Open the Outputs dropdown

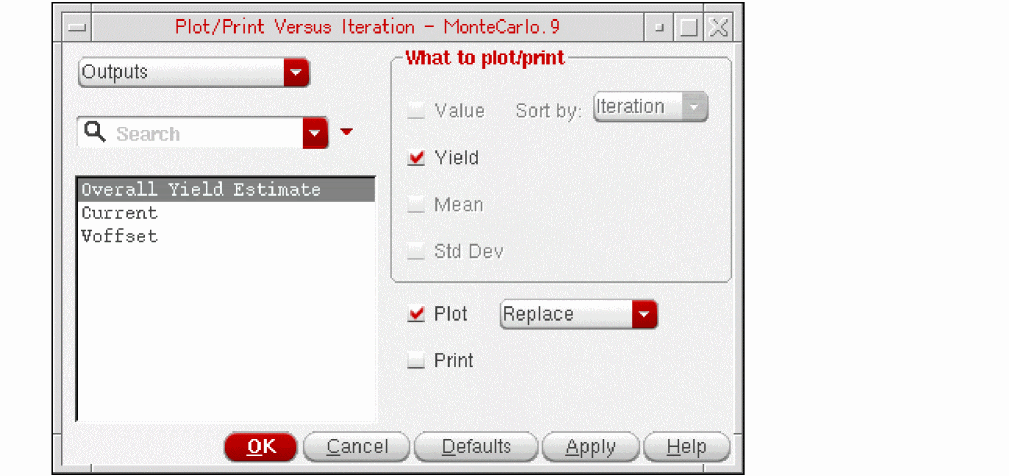point(194,72)
